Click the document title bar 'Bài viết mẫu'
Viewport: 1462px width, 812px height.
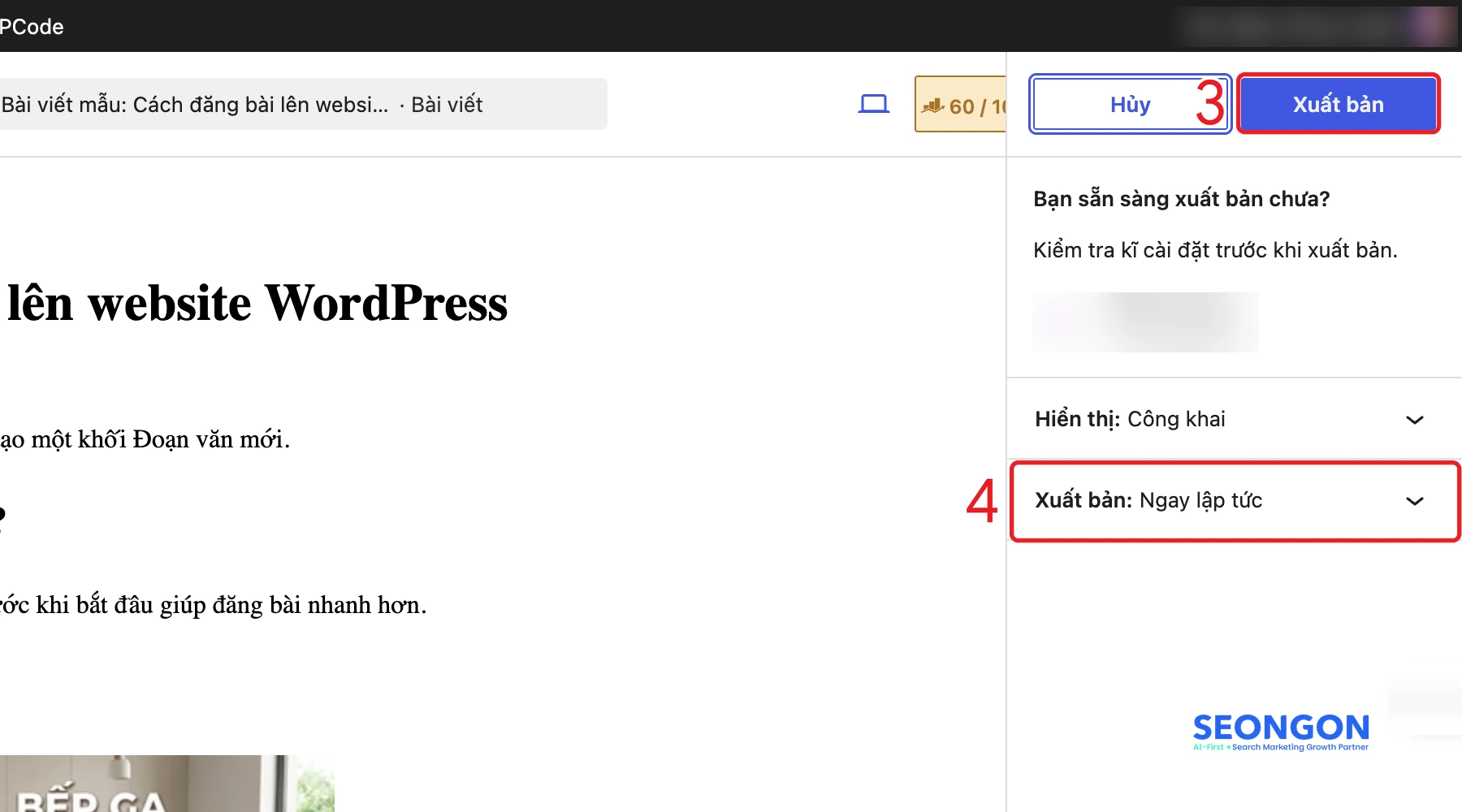point(302,104)
